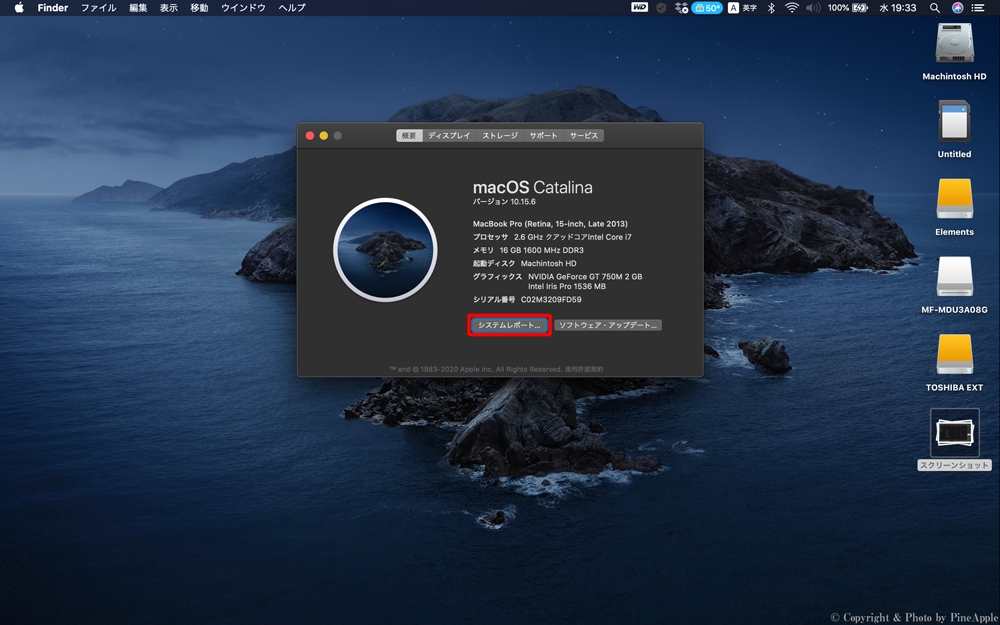The image size is (1000, 625).
Task: Open the Machintosh HD drive icon
Action: [x=954, y=44]
